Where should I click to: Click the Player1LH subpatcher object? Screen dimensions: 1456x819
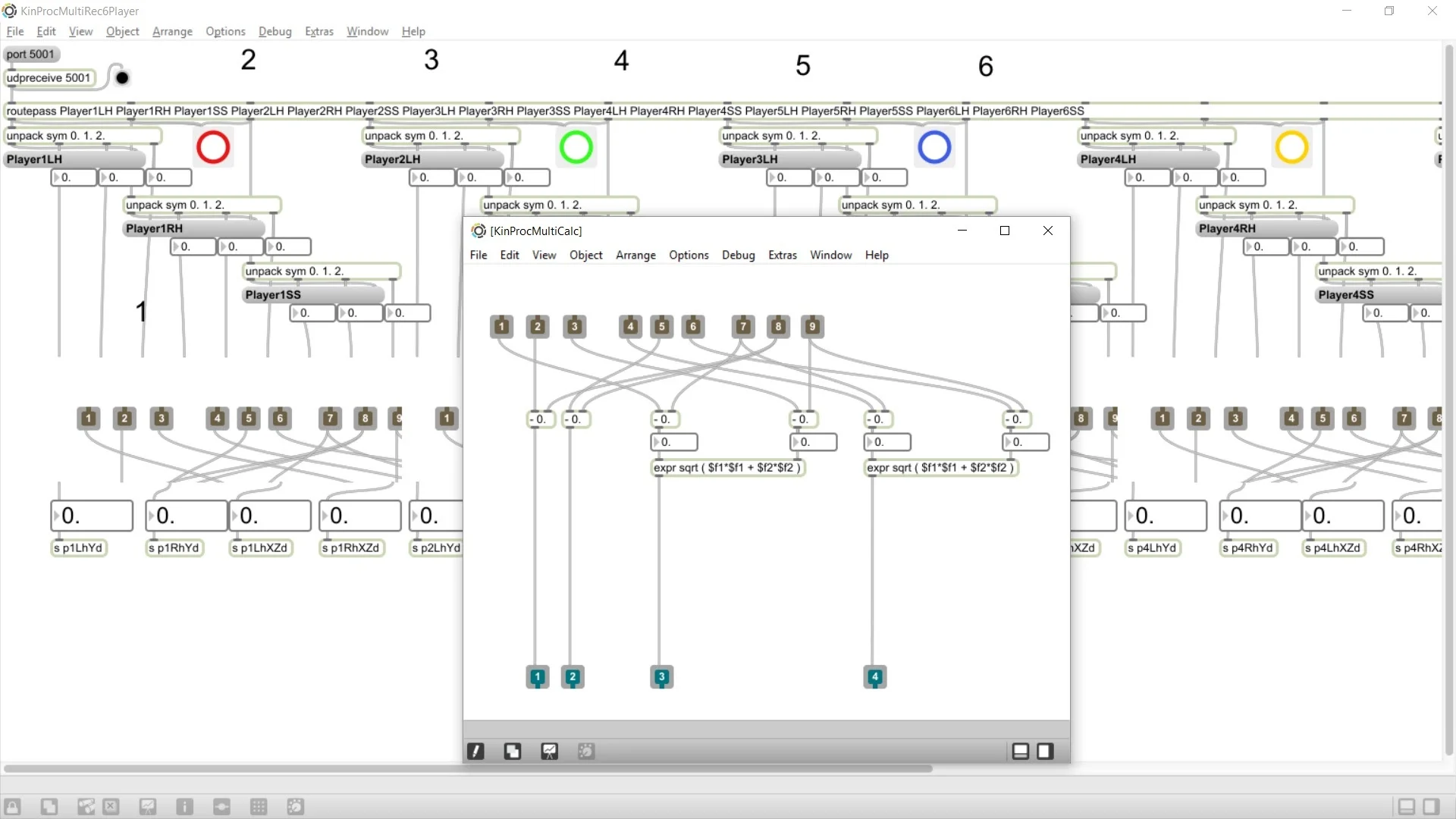pyautogui.click(x=74, y=159)
